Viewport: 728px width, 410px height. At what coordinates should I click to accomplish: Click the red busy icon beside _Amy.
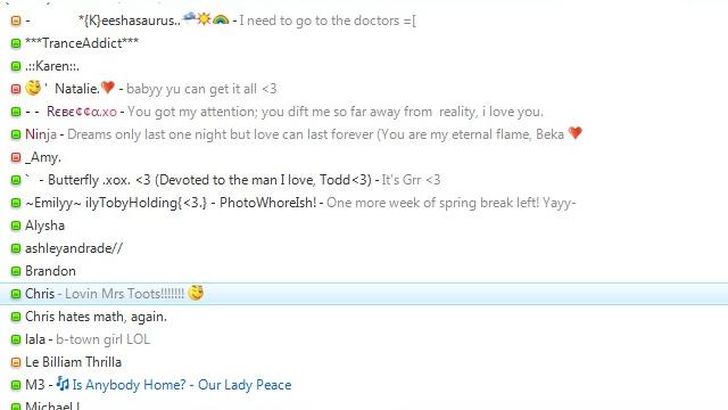pyautogui.click(x=16, y=157)
